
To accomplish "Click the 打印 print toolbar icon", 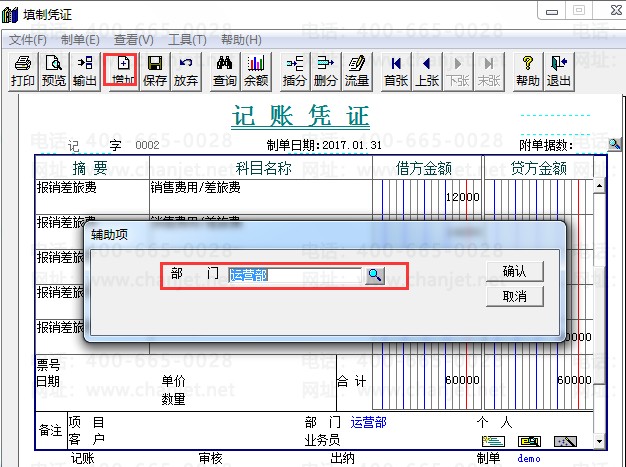I will tap(23, 72).
